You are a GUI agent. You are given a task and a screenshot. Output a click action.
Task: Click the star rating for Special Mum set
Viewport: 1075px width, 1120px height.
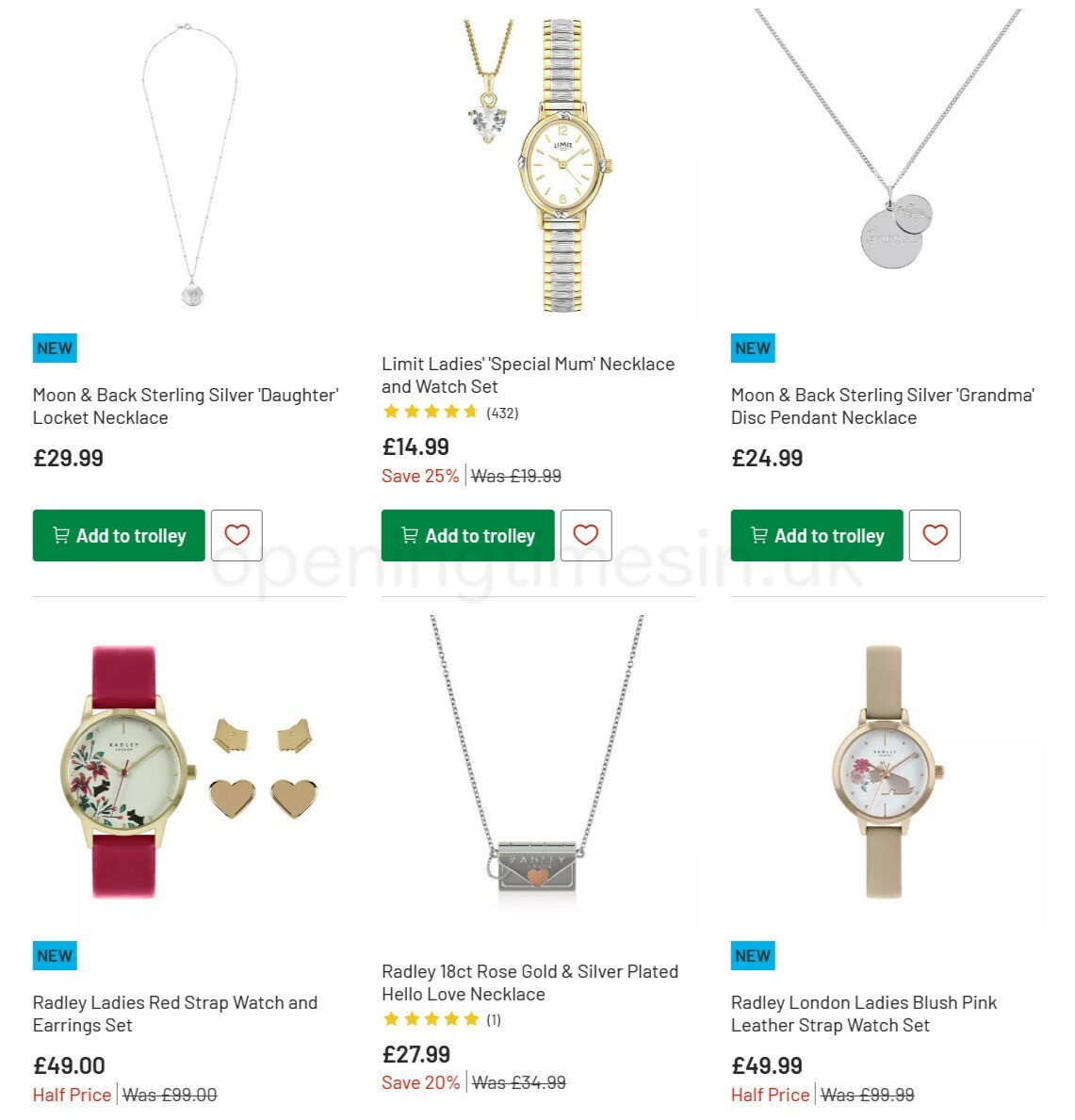click(429, 412)
